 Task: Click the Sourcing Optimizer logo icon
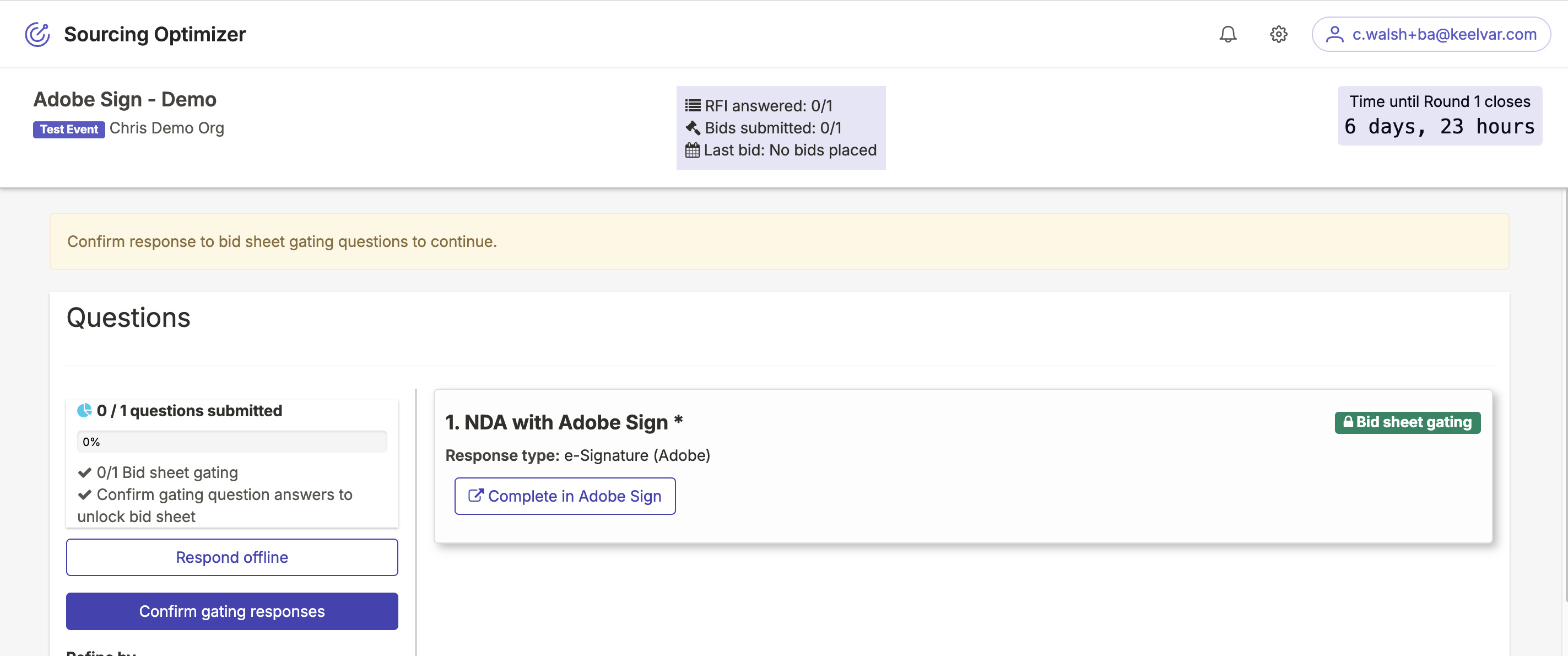coord(37,34)
